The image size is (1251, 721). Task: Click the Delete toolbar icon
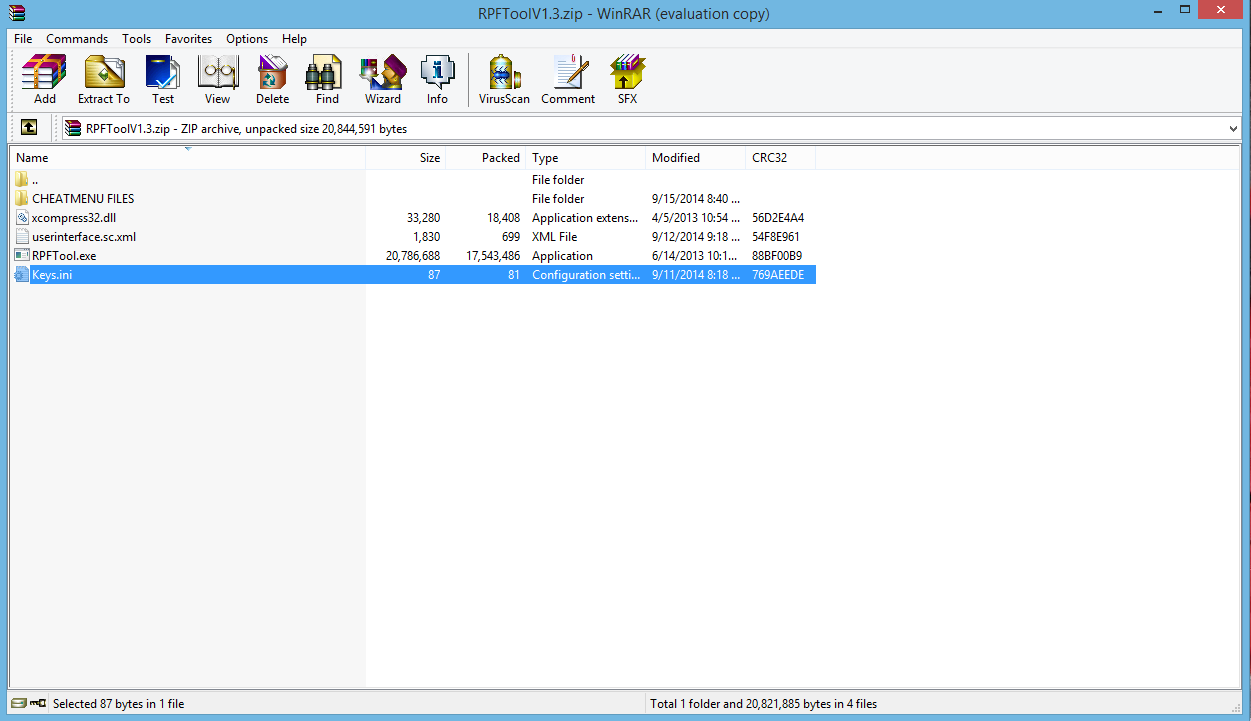pos(272,72)
